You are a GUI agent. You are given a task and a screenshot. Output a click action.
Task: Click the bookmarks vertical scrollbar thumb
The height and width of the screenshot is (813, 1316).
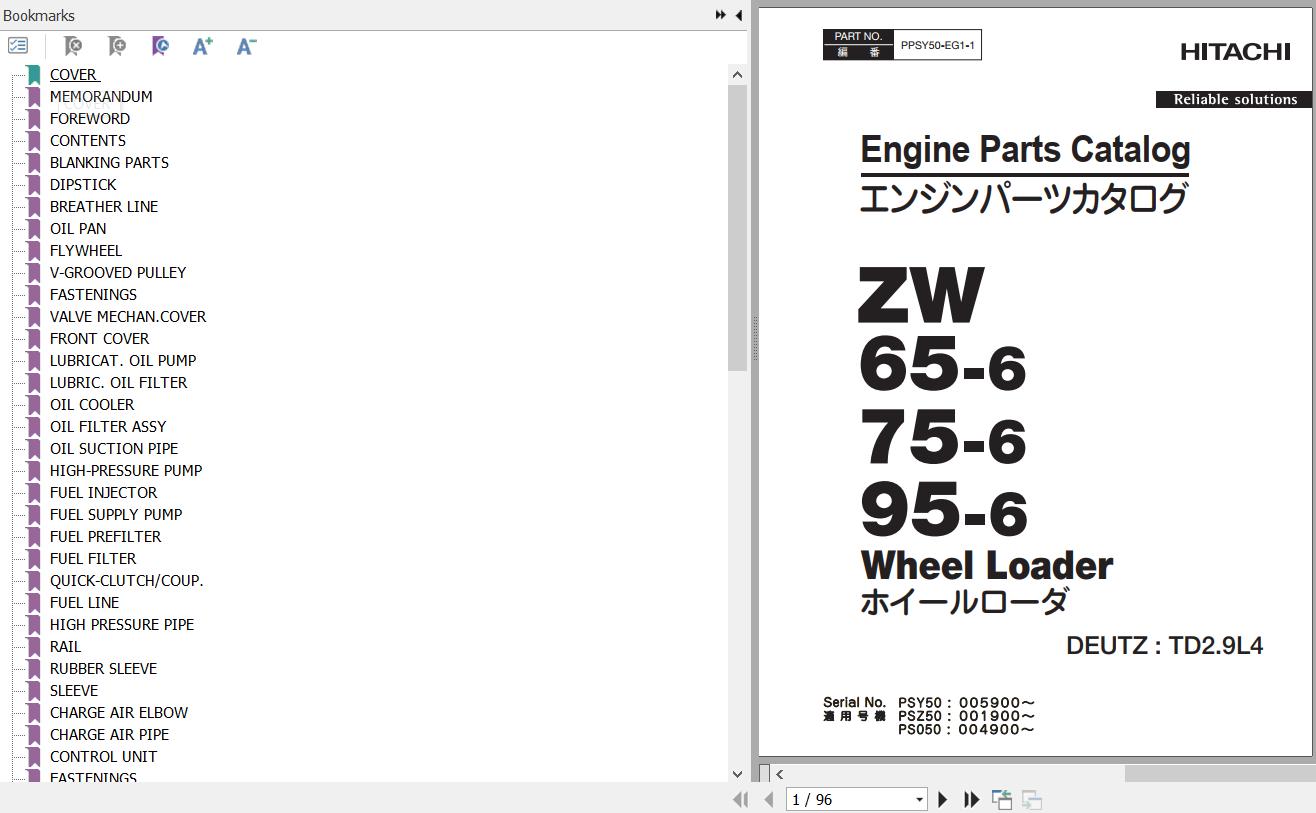pos(738,227)
